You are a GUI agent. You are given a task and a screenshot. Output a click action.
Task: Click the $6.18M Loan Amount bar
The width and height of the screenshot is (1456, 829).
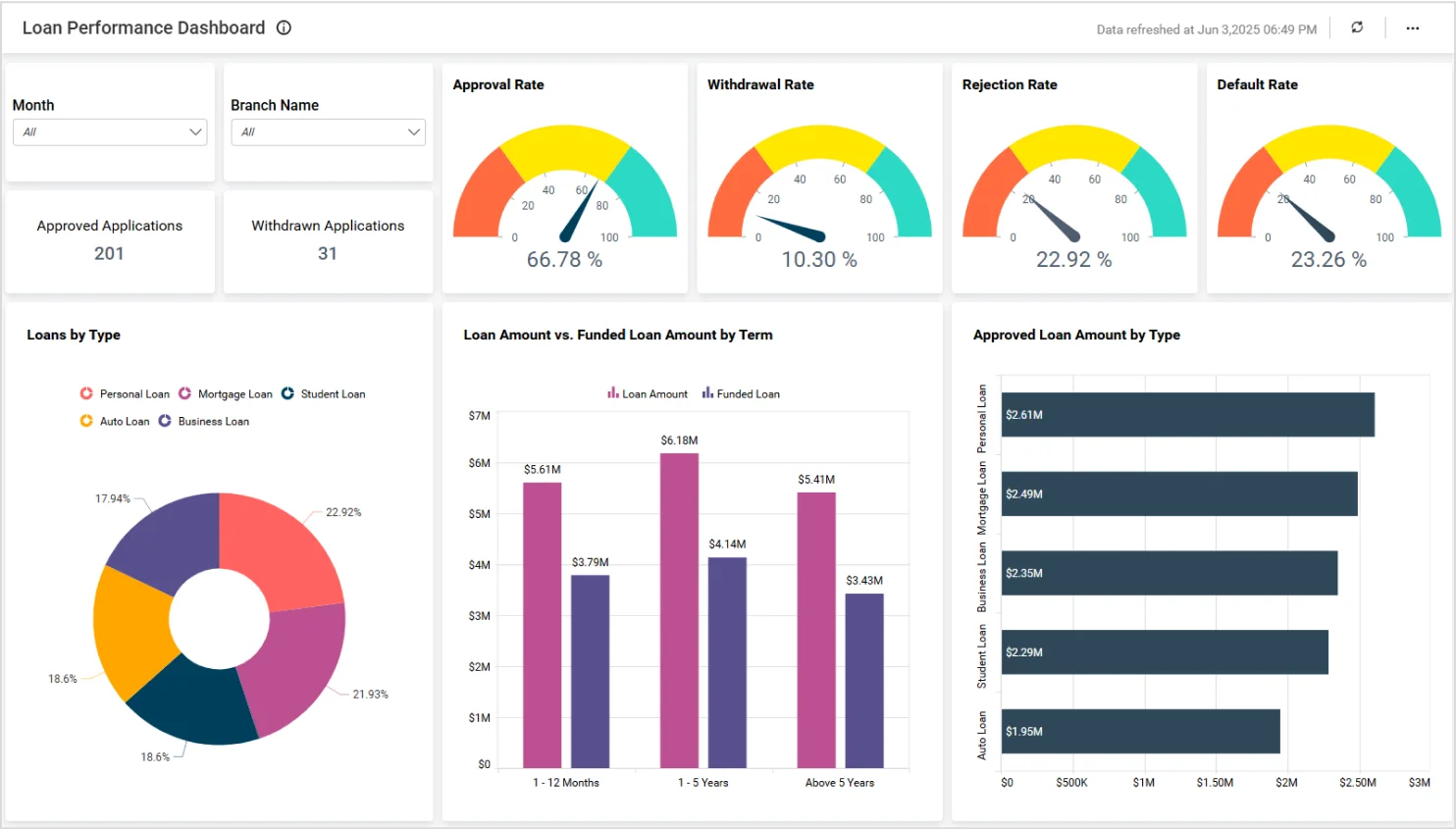(679, 608)
